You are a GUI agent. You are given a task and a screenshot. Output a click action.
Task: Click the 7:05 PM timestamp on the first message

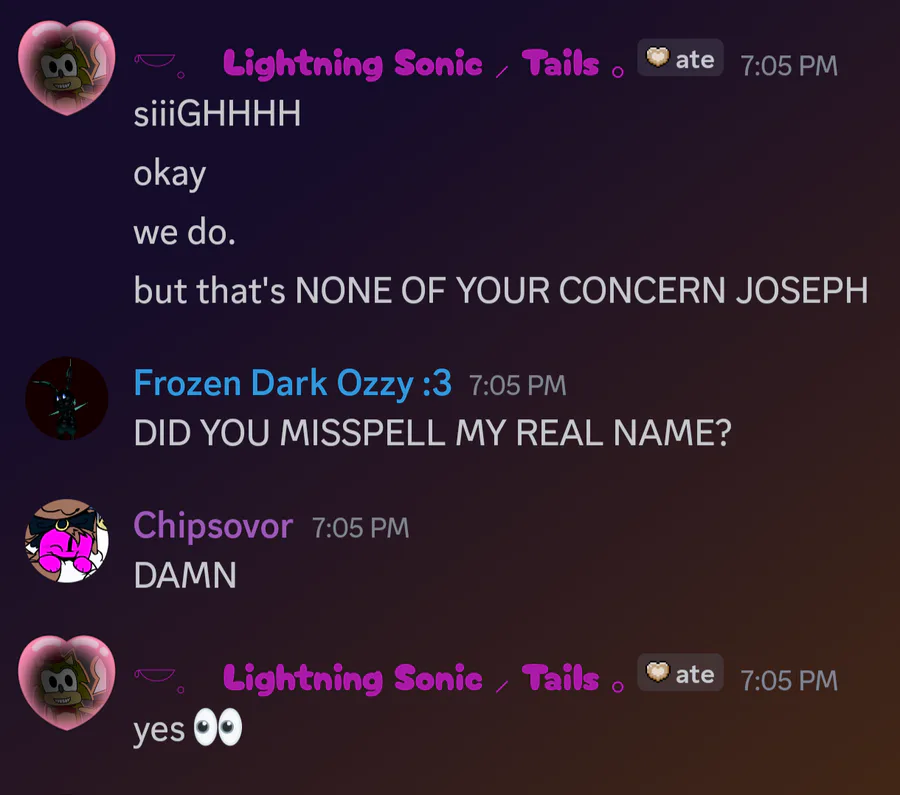[789, 65]
